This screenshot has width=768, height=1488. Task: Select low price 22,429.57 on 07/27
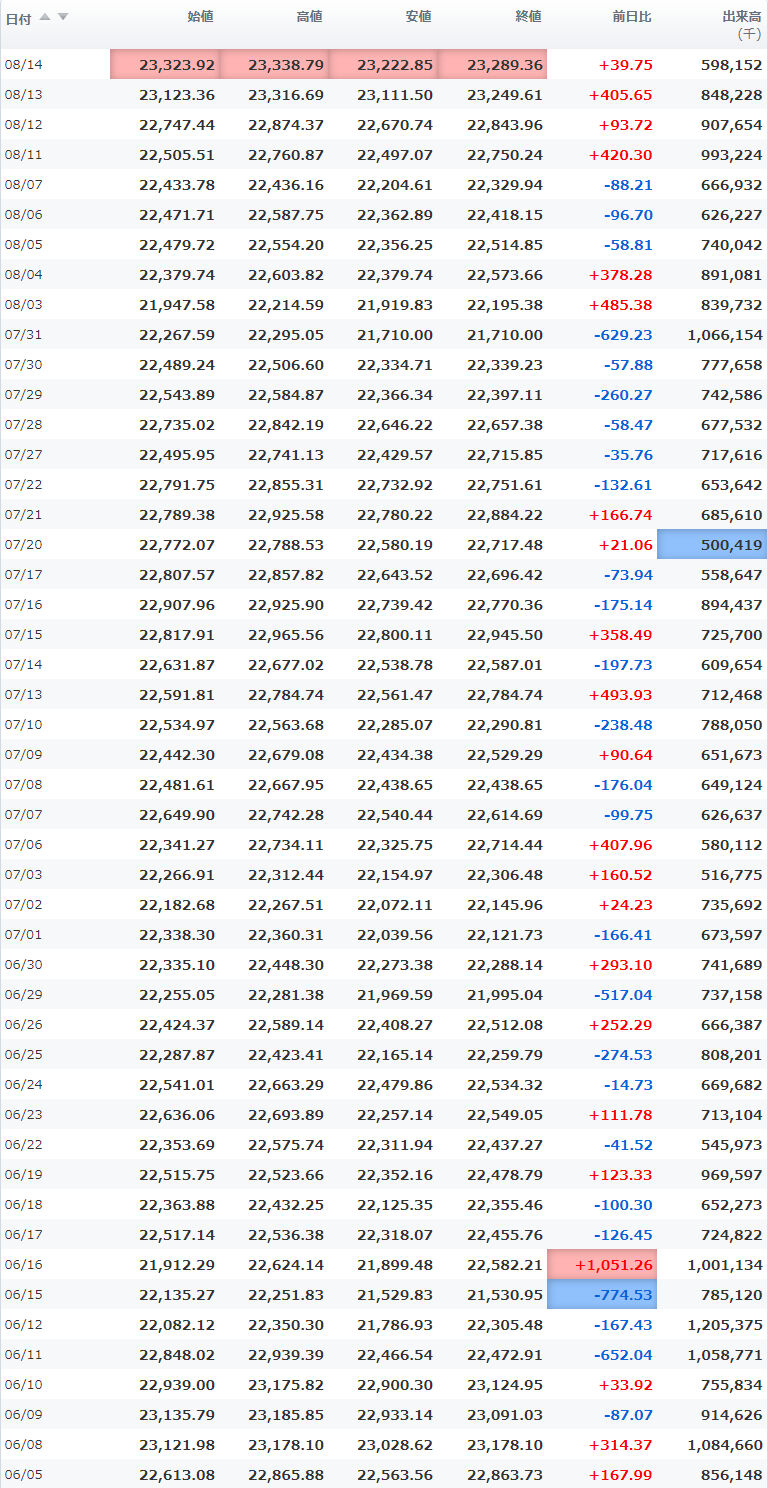coord(395,454)
